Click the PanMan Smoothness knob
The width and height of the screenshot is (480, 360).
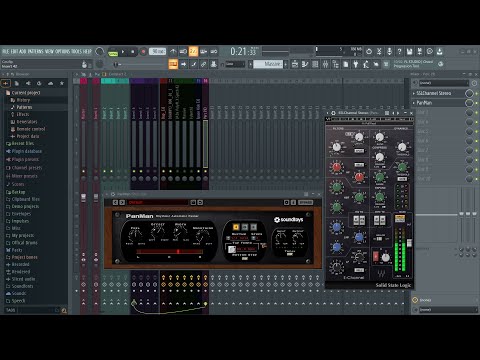[202, 237]
